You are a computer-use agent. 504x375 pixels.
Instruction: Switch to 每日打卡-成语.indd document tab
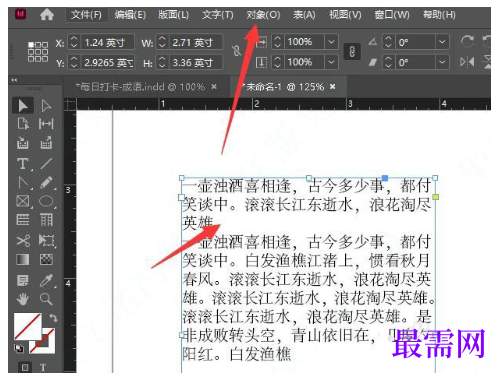click(140, 87)
